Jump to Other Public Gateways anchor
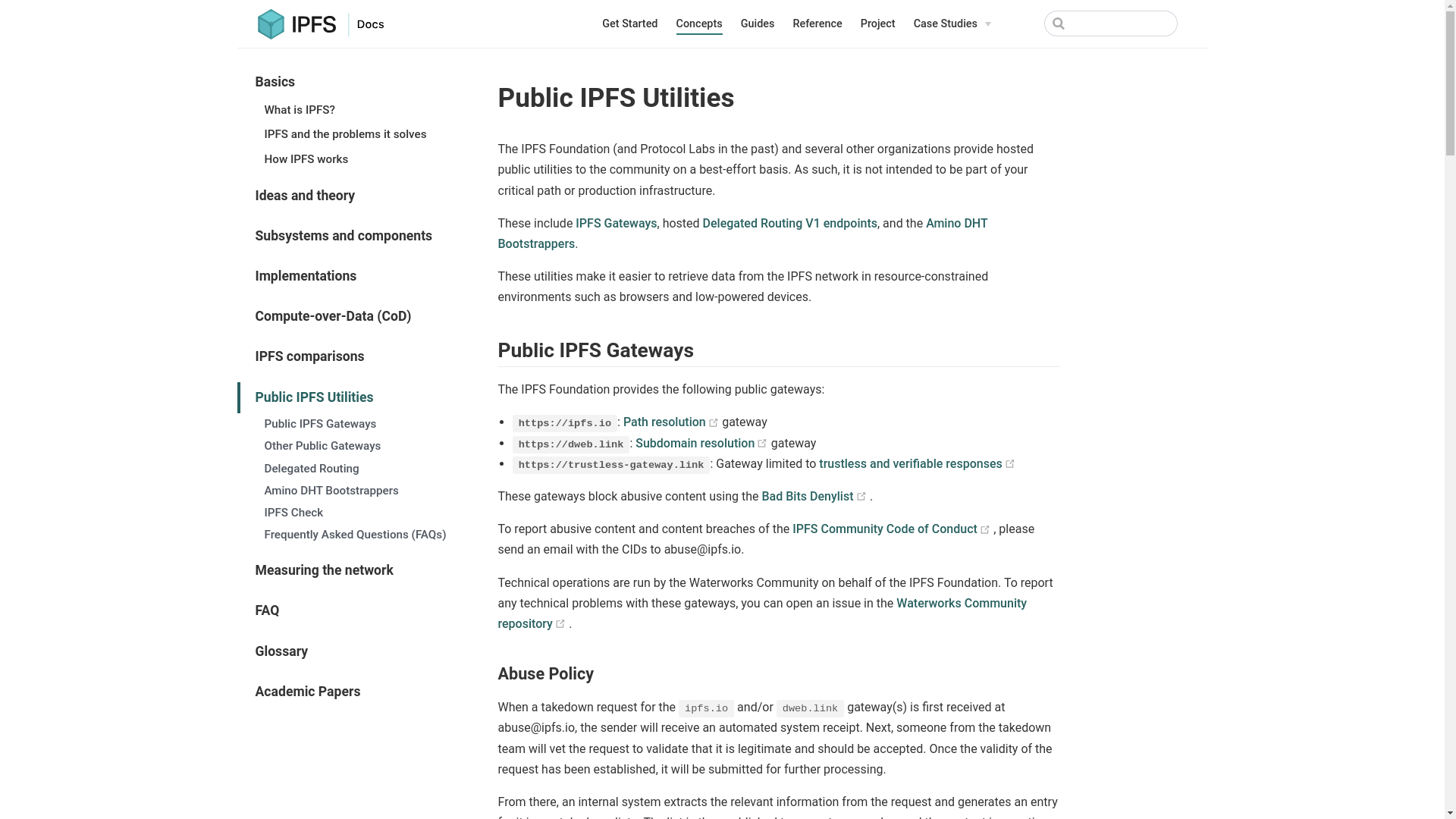 coord(322,446)
